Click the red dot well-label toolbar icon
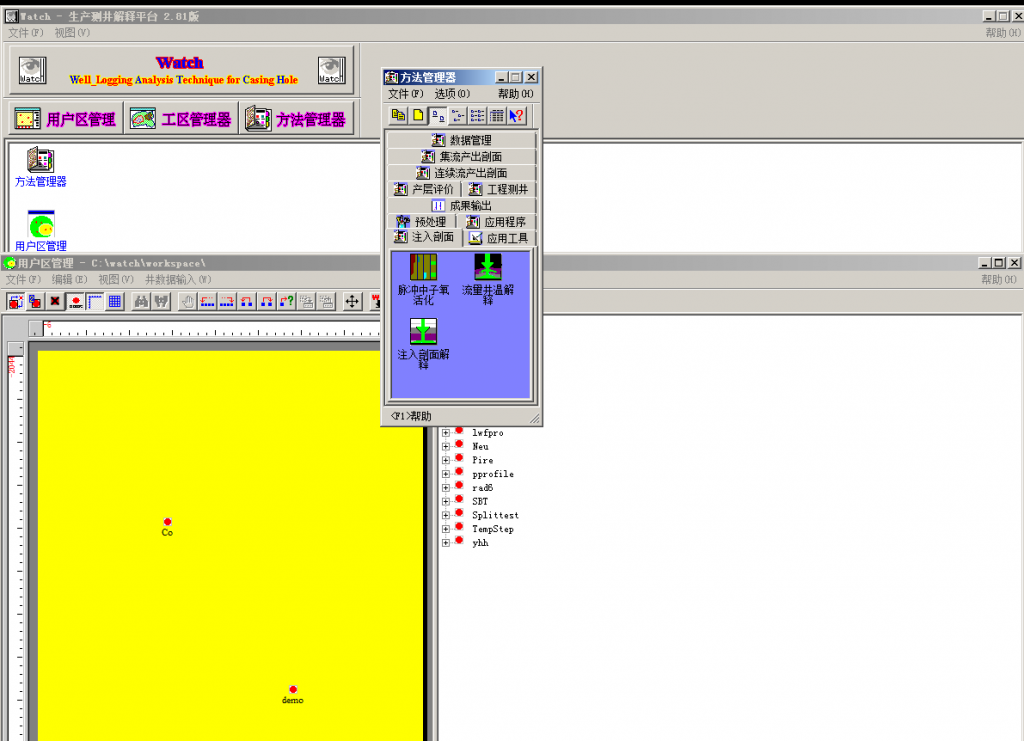Screen dimensions: 1024x741 pos(76,301)
